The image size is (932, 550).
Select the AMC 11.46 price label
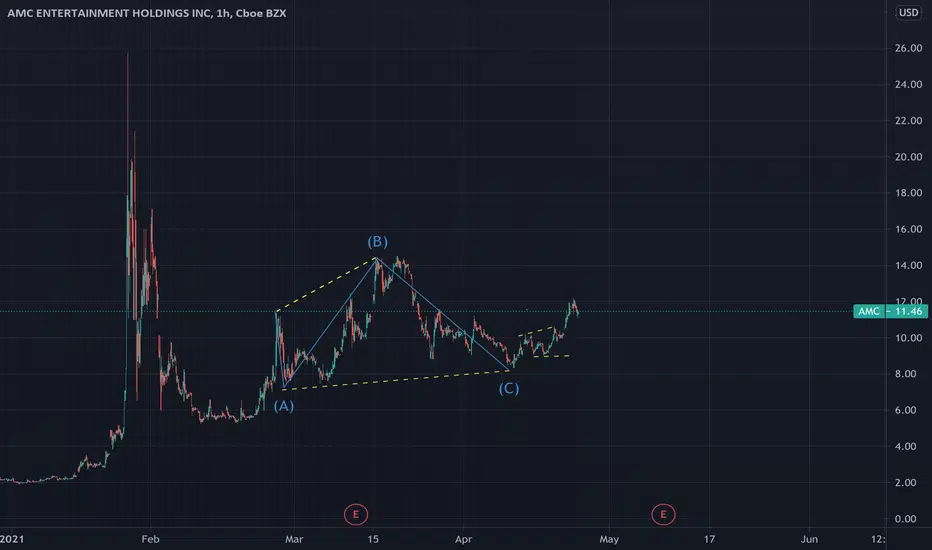(890, 311)
